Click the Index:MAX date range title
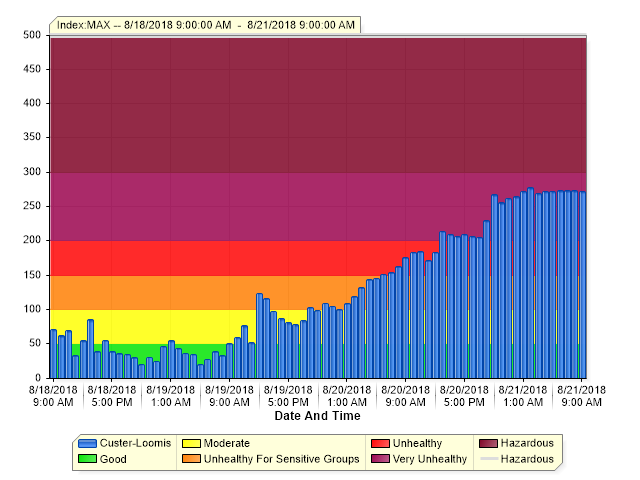The height and width of the screenshot is (480, 640). click(205, 24)
